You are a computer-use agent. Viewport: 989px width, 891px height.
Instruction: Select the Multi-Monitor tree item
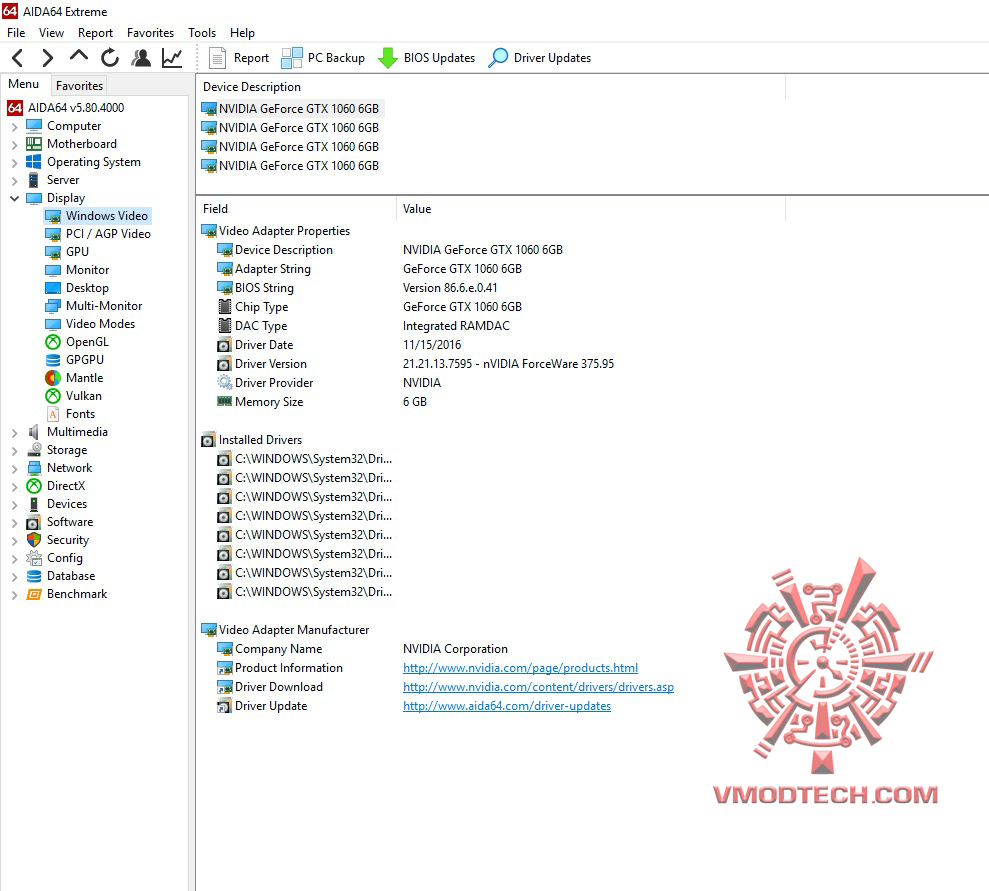104,306
